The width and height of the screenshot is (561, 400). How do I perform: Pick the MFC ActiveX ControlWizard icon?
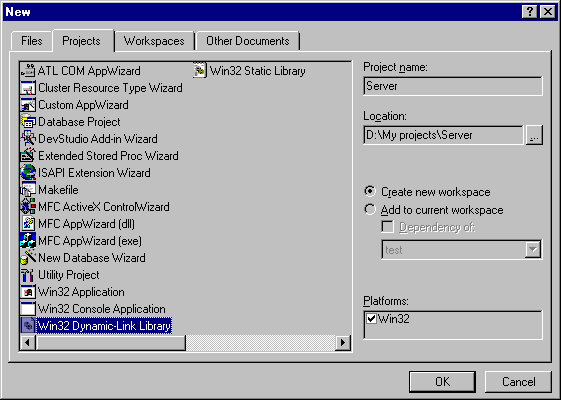click(x=28, y=207)
